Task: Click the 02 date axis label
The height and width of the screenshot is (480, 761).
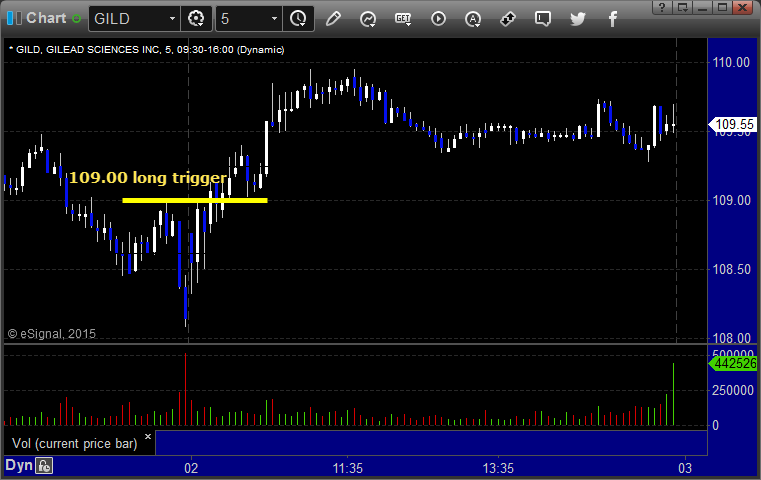Action: point(191,468)
